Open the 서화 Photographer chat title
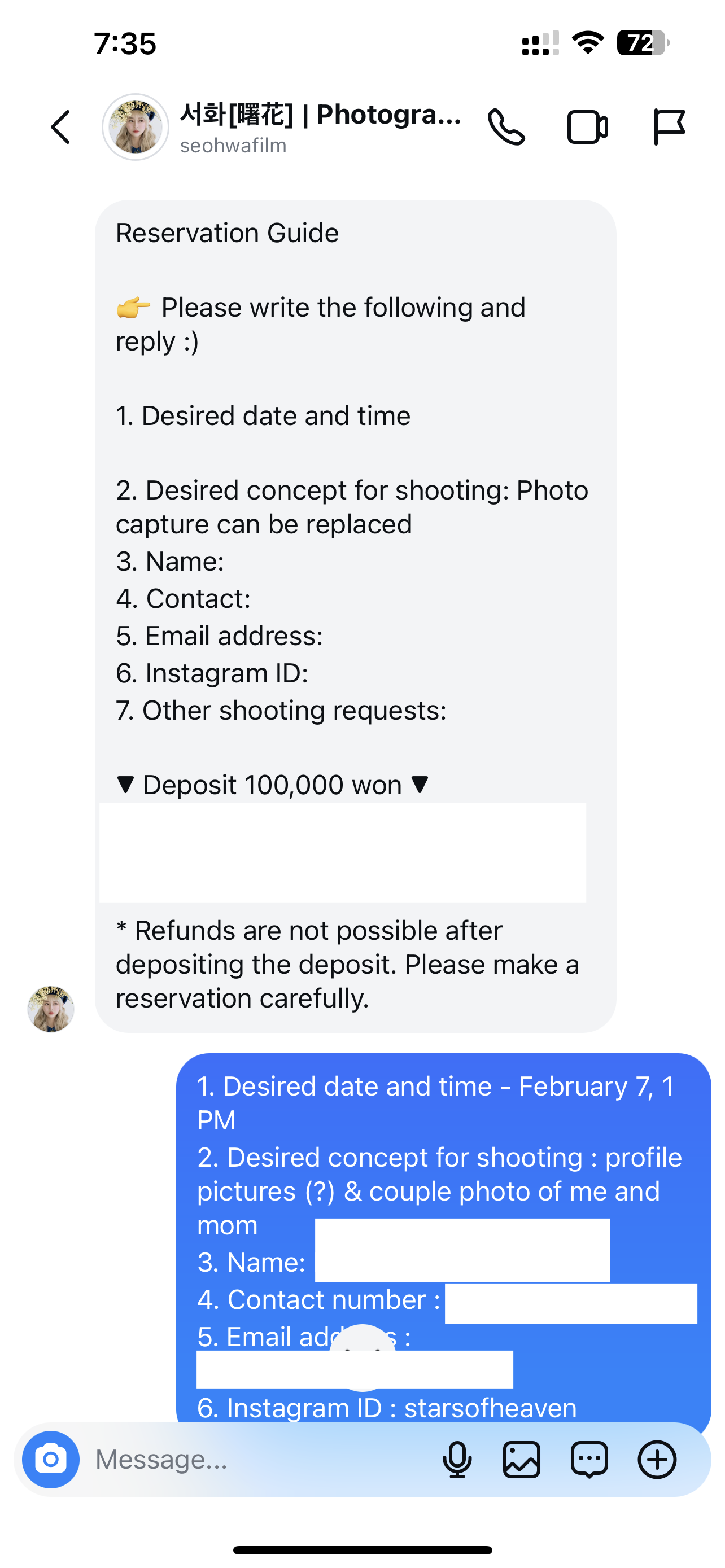Screen dimensions: 725x1568 (320, 115)
